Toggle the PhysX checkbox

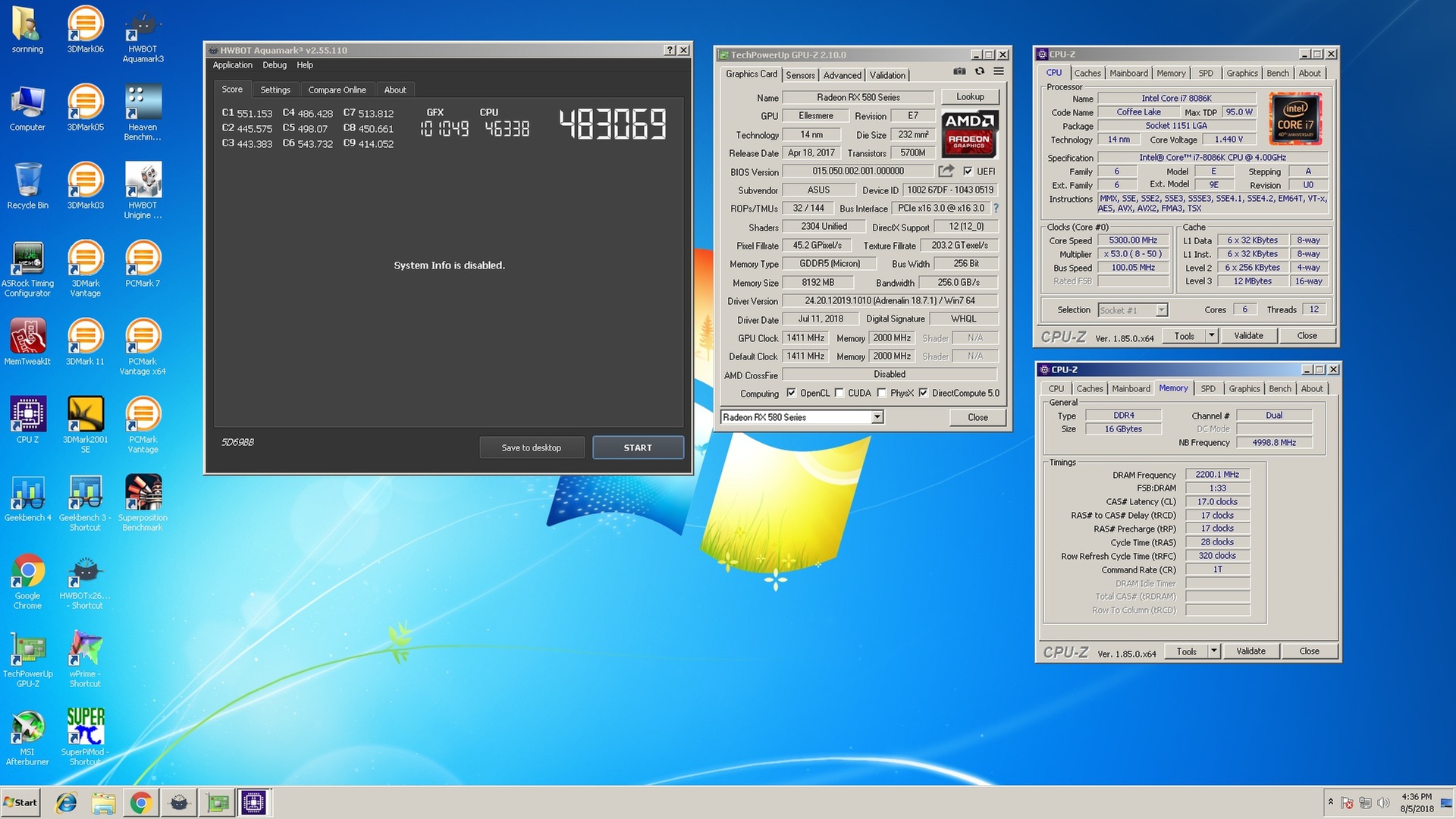click(x=881, y=393)
